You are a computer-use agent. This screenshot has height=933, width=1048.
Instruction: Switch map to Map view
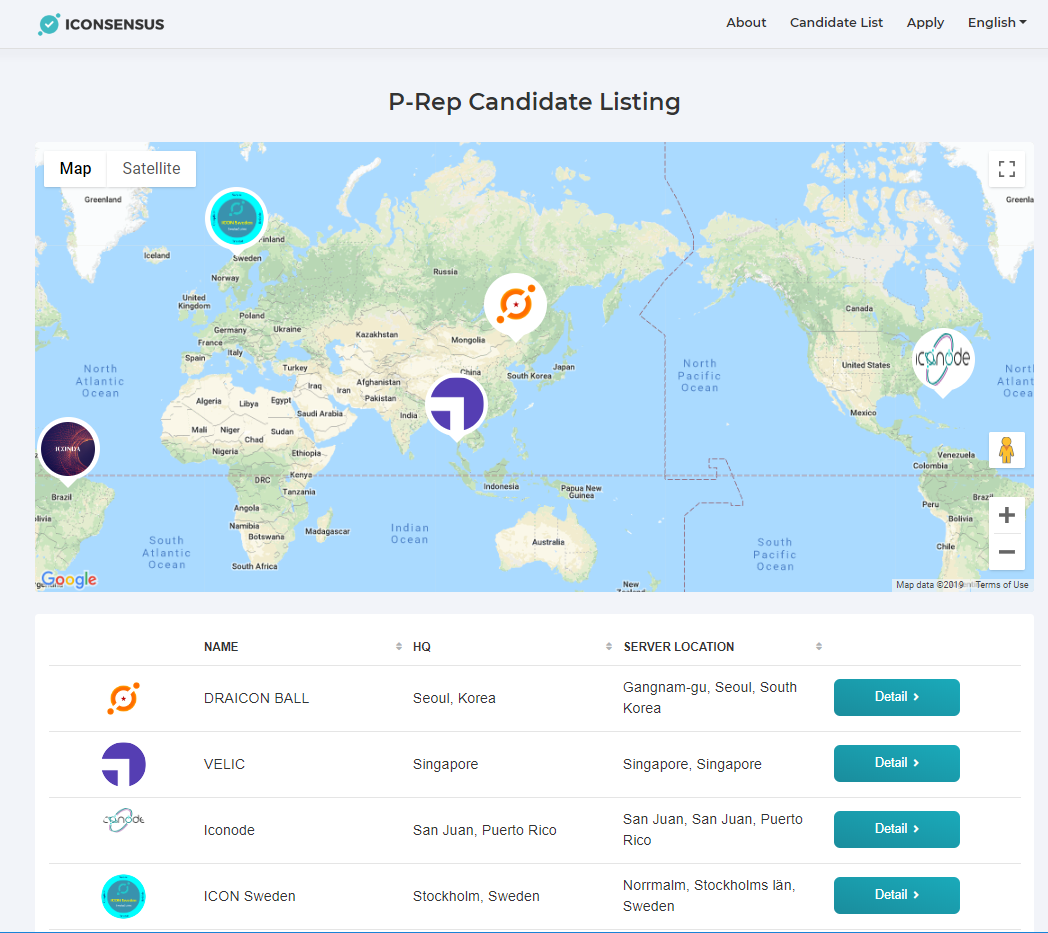coord(75,169)
